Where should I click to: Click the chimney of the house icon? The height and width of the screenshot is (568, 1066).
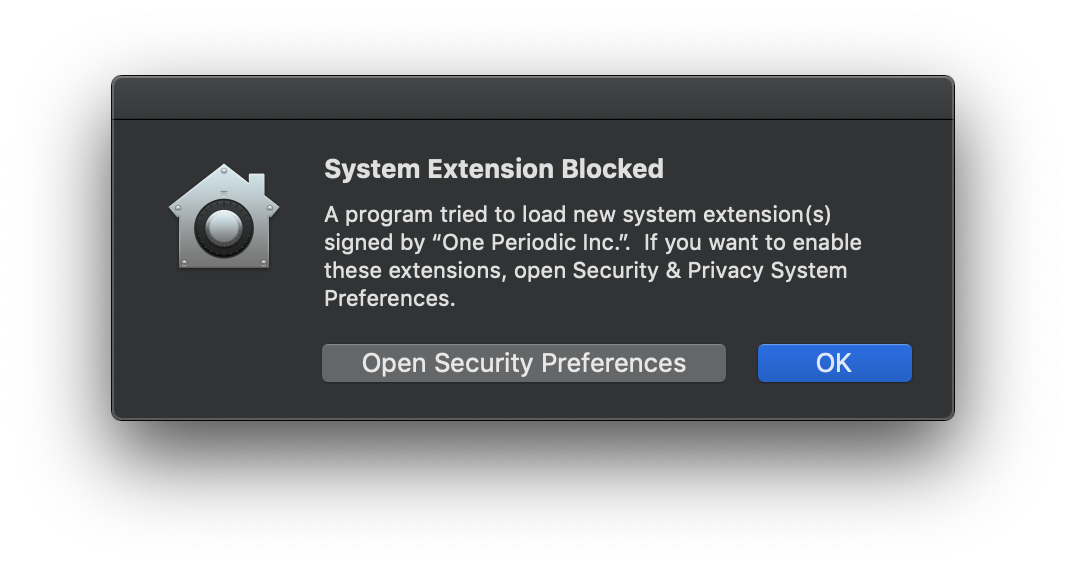(256, 186)
